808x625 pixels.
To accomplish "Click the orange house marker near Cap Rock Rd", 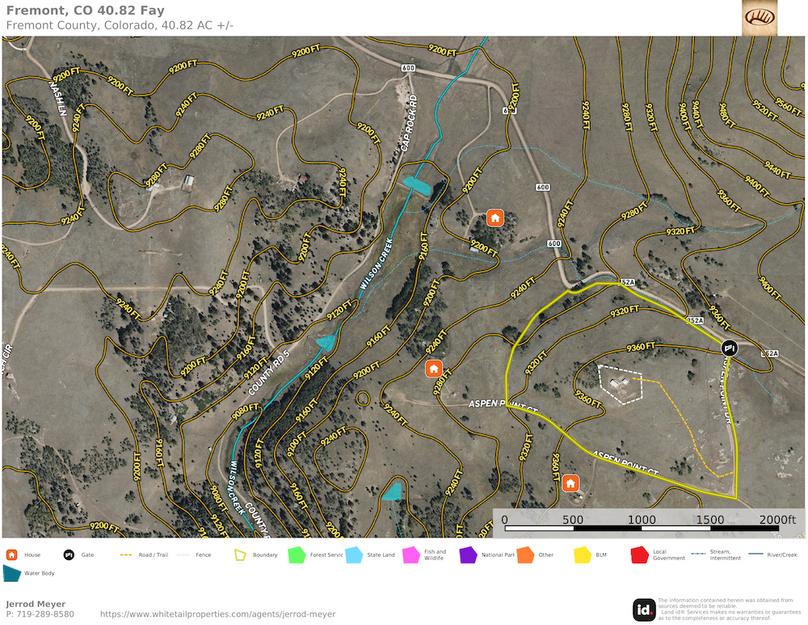I will coord(495,215).
